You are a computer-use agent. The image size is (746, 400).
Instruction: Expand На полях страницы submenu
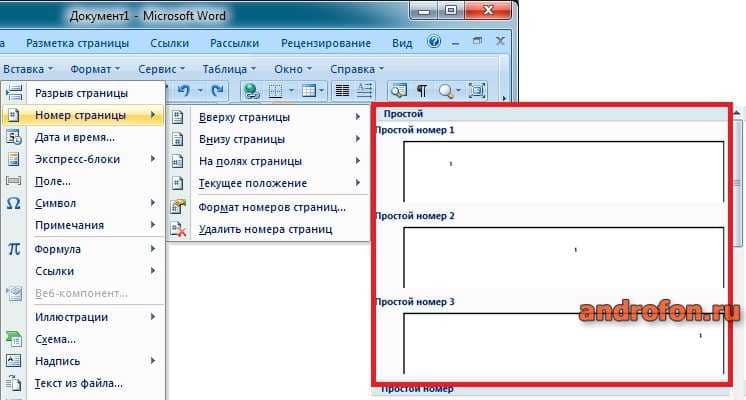tap(269, 161)
